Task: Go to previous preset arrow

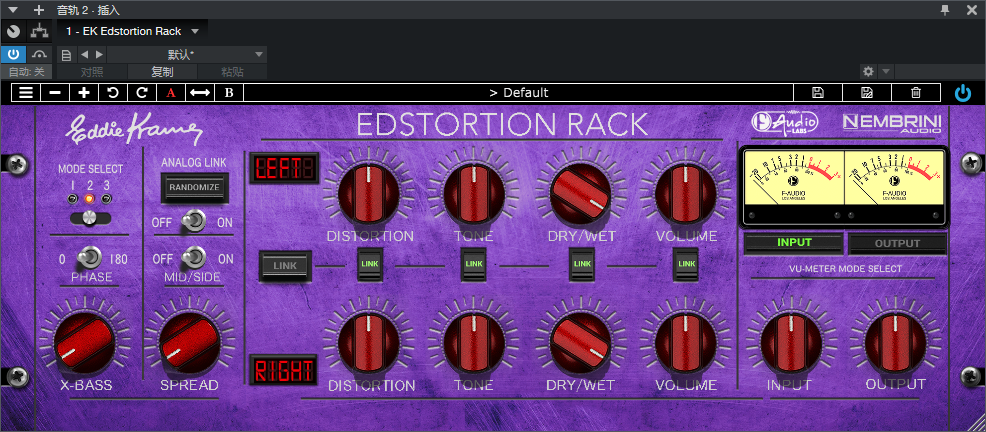Action: pos(84,55)
